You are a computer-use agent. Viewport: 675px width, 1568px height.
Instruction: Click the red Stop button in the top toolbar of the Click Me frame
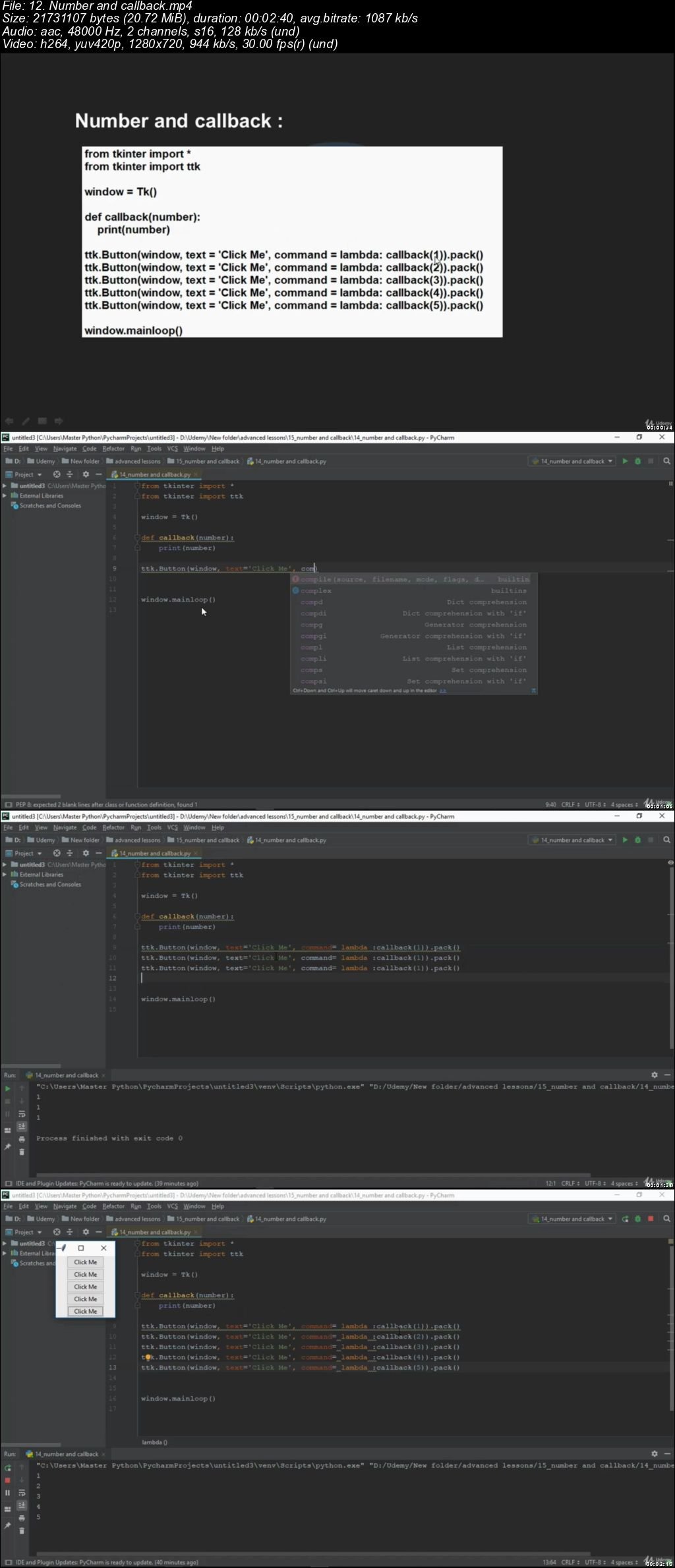pos(651,1219)
